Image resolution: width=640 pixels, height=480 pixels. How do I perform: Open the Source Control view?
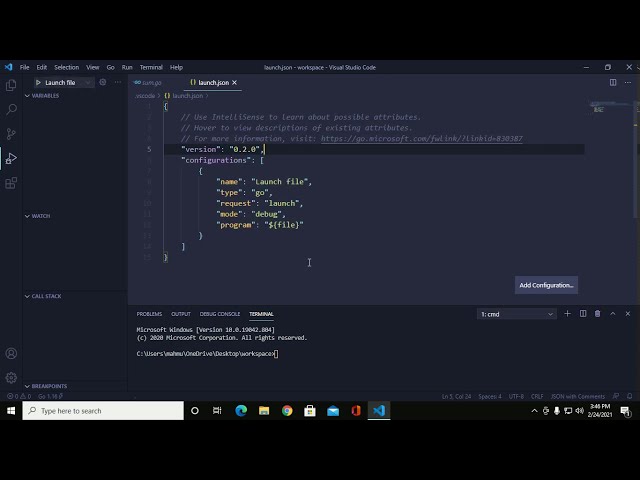pos(11,133)
